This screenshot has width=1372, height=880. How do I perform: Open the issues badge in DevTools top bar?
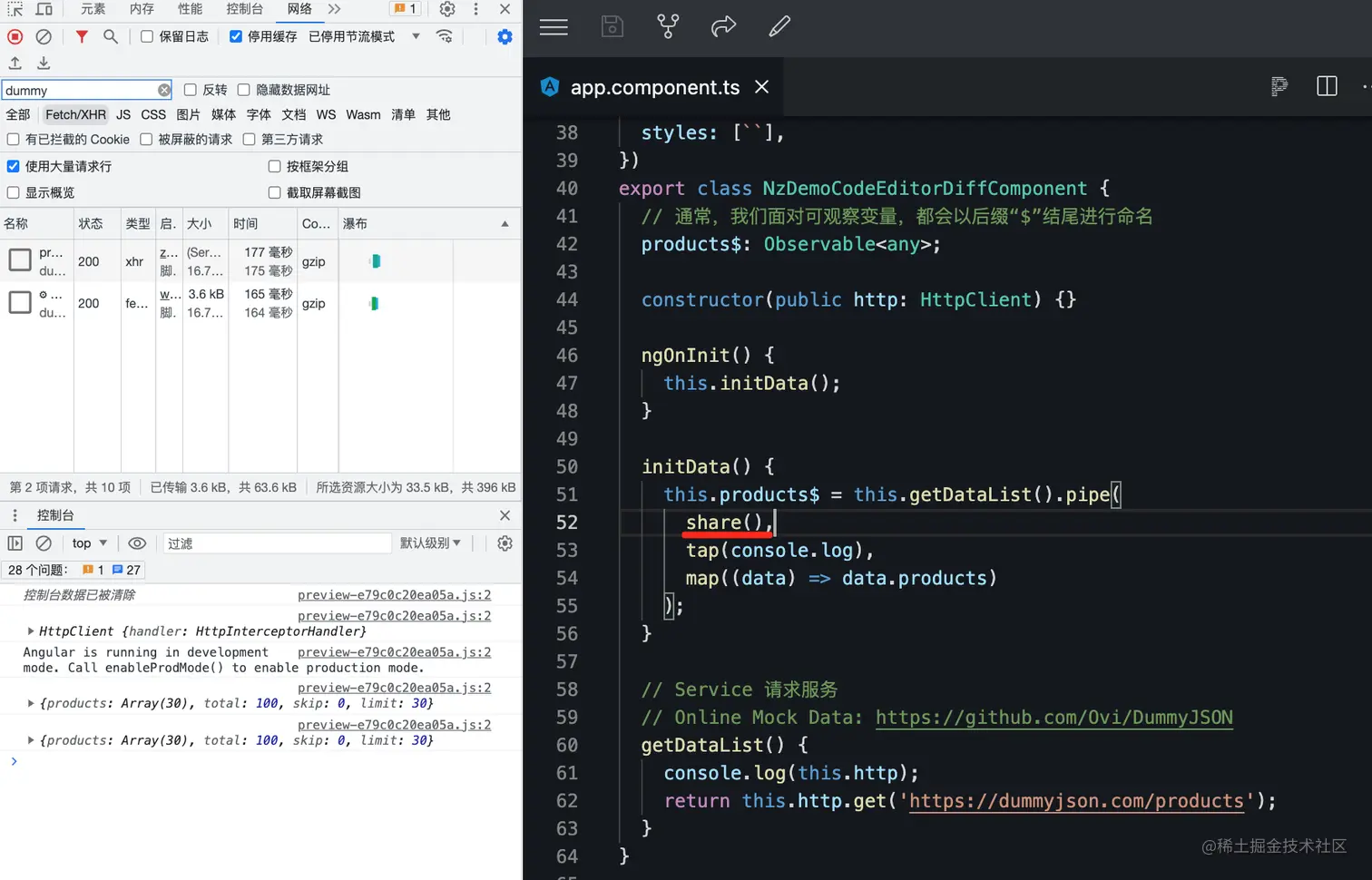[406, 9]
